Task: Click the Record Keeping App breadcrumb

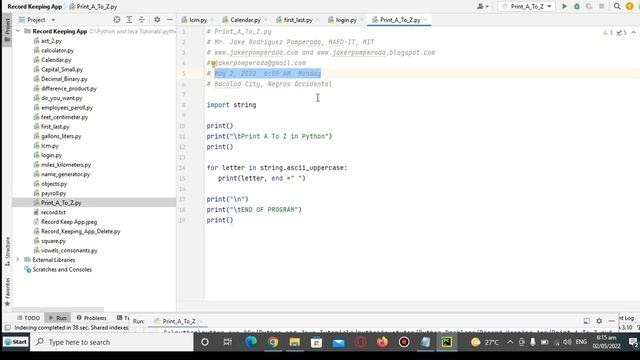Action: (35, 7)
